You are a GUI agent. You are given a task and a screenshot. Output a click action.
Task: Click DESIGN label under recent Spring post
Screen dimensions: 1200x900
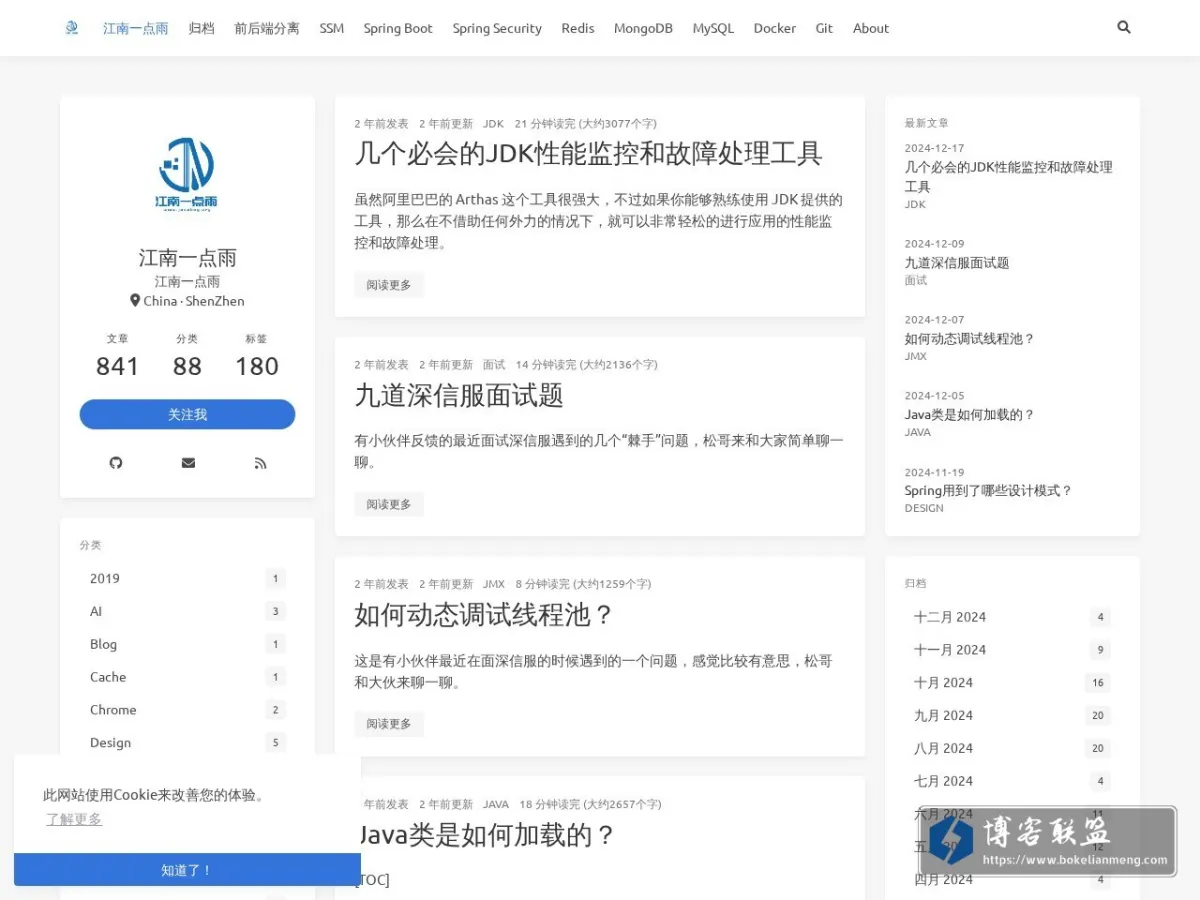click(x=924, y=508)
